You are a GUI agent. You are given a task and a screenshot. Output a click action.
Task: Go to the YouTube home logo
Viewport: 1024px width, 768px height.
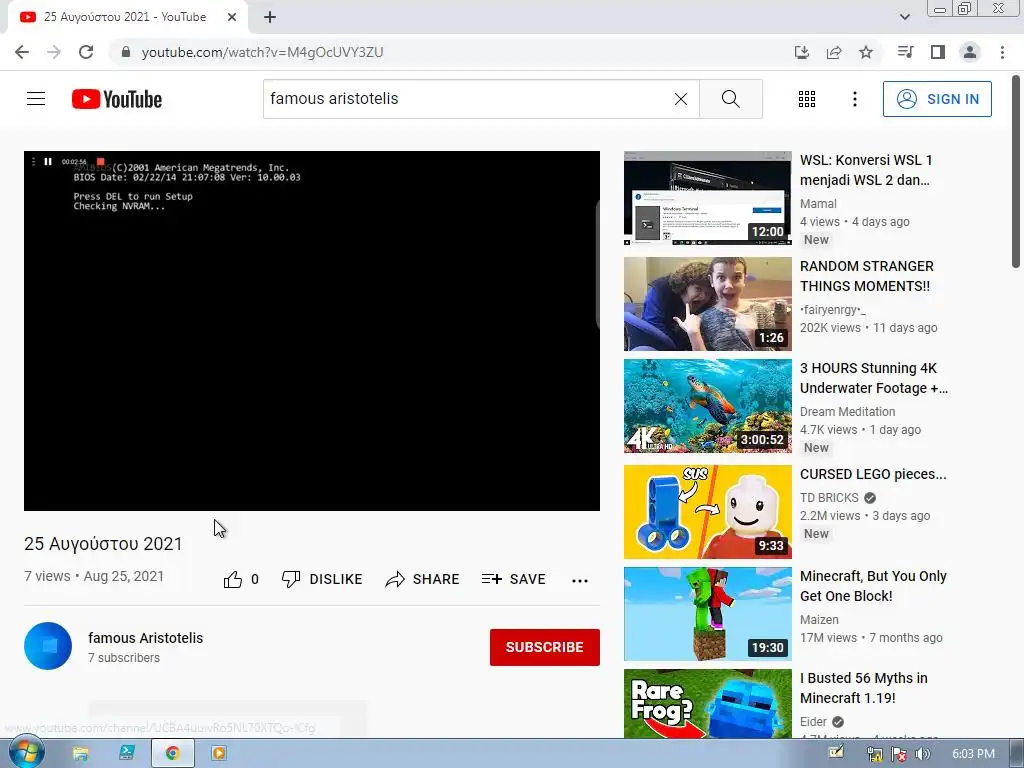pos(117,99)
